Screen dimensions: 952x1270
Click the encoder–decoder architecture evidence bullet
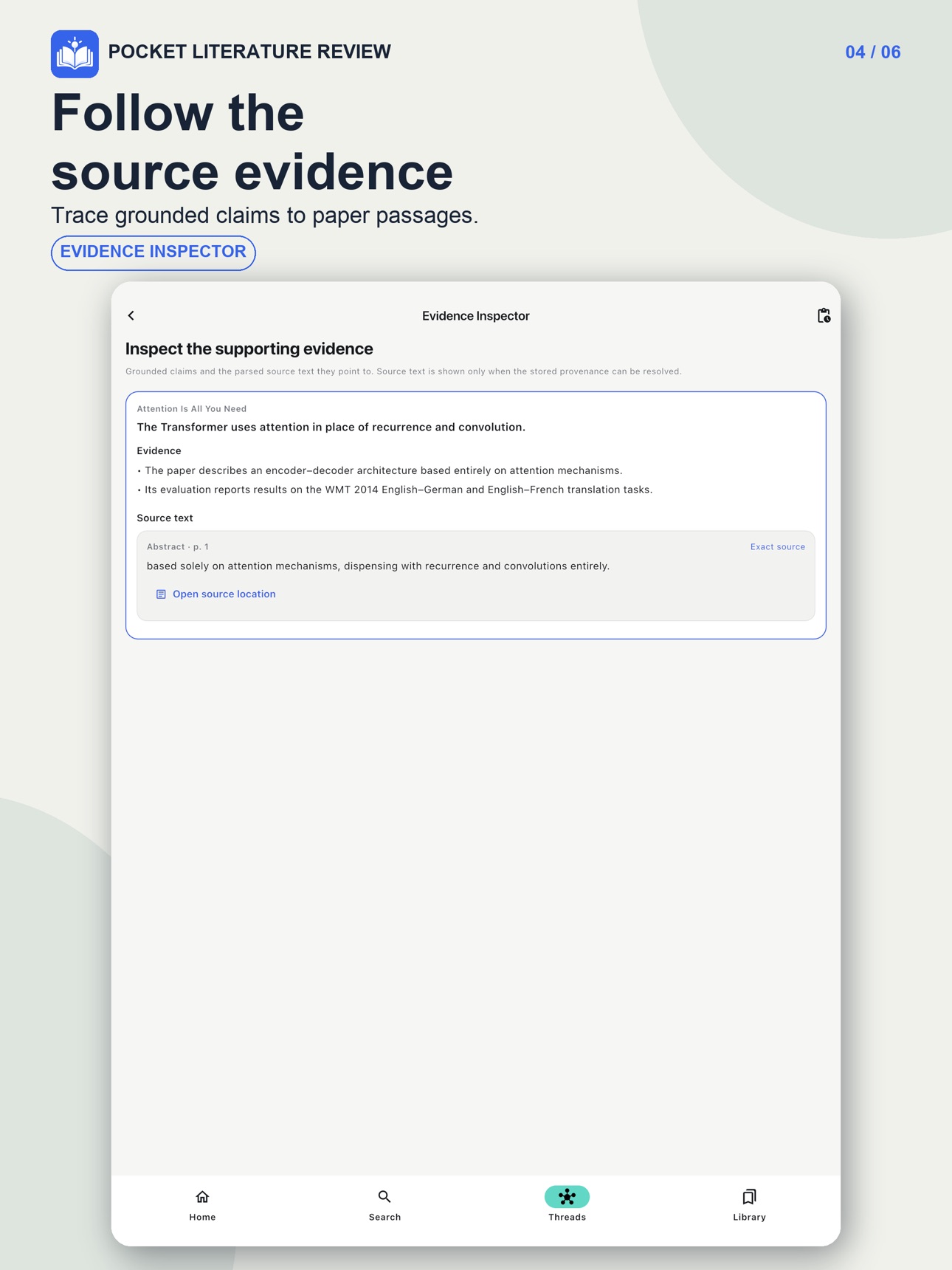point(380,470)
